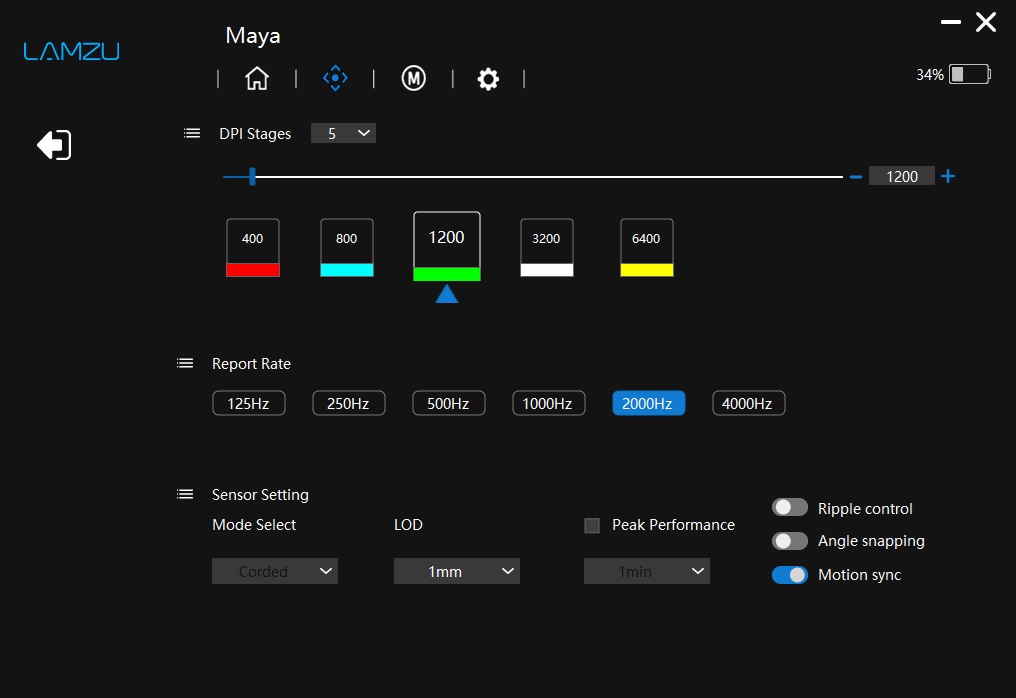This screenshot has height=698, width=1016.
Task: Open the Home tab icon
Action: (257, 78)
